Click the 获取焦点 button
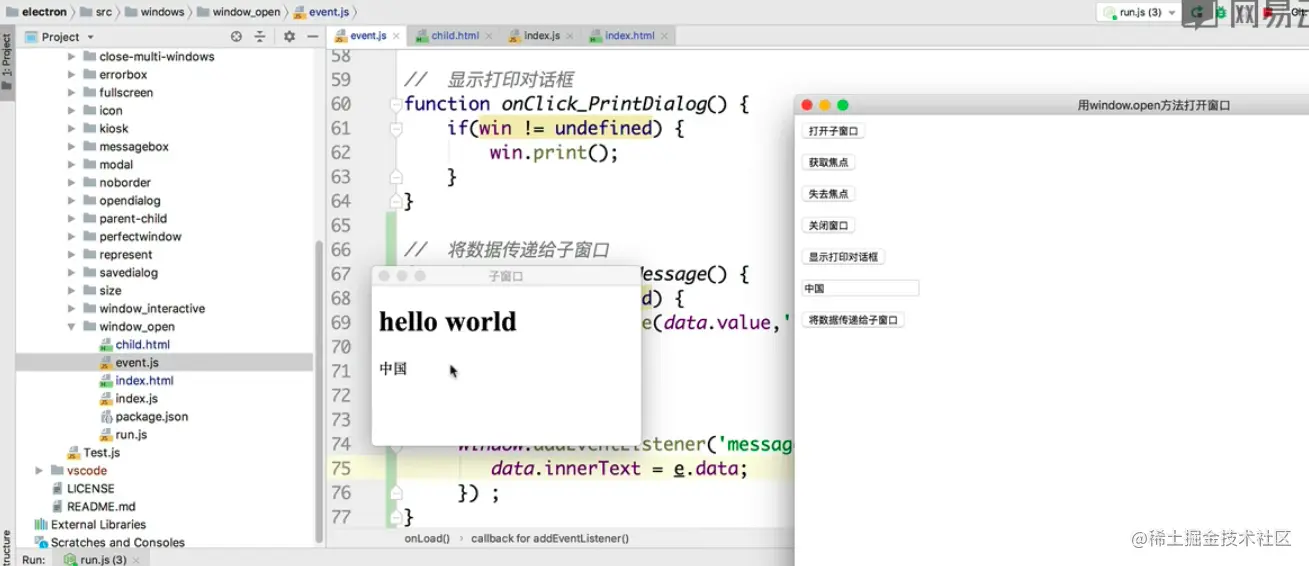1309x566 pixels. click(828, 162)
